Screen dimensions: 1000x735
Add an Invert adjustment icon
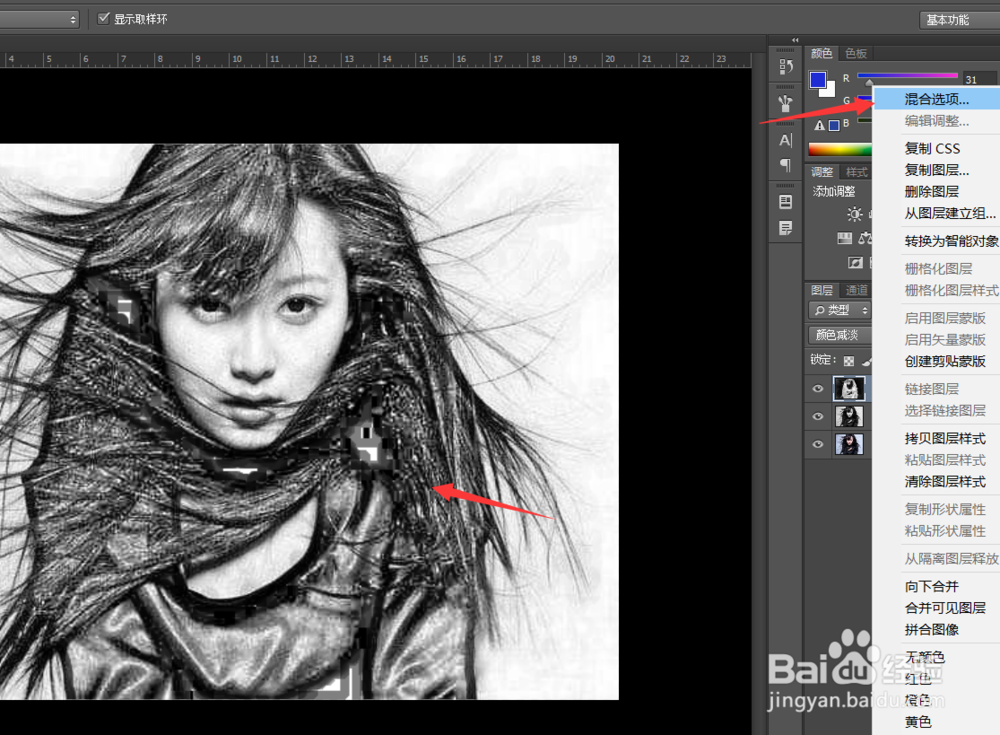[855, 263]
